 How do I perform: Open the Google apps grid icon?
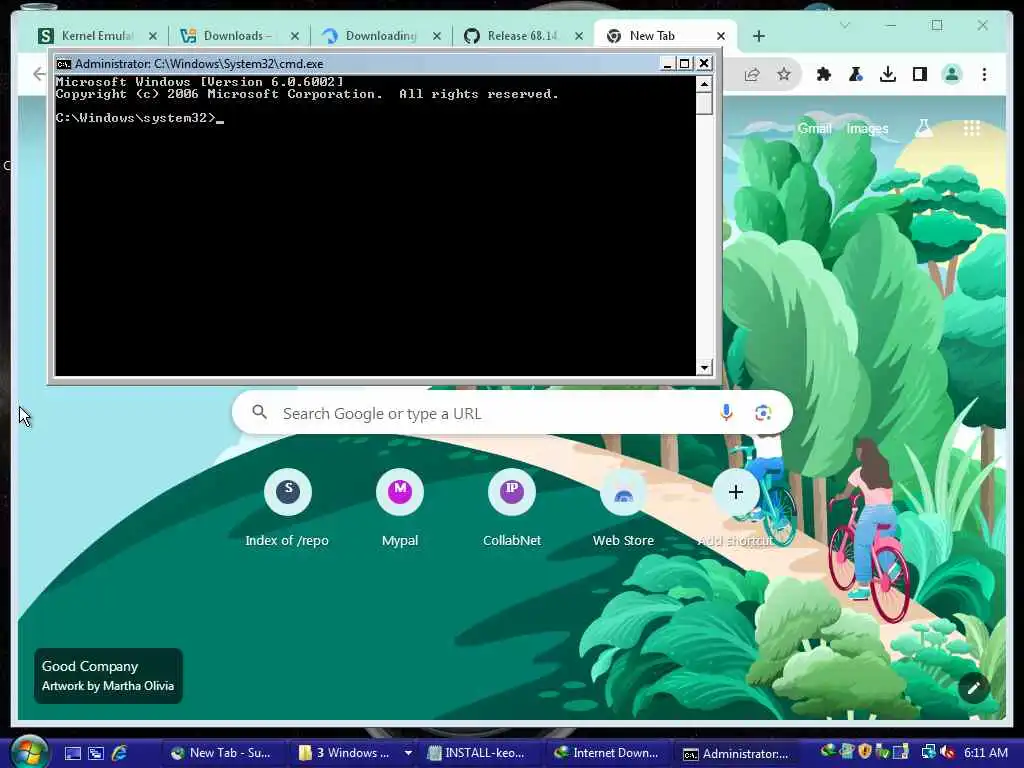[972, 128]
